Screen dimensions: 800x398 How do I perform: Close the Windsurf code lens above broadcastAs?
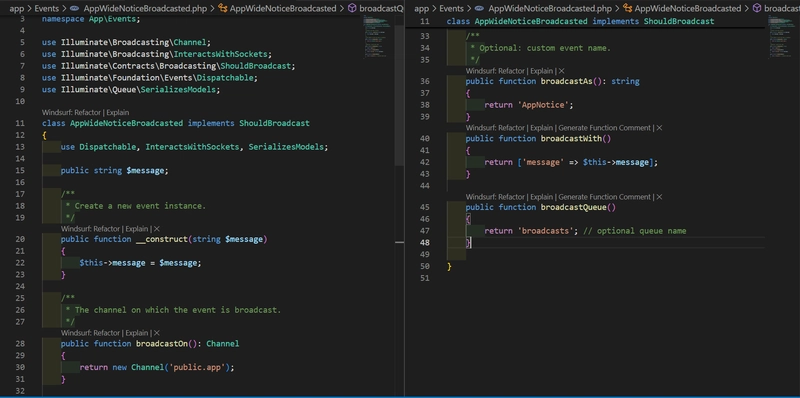pos(561,71)
